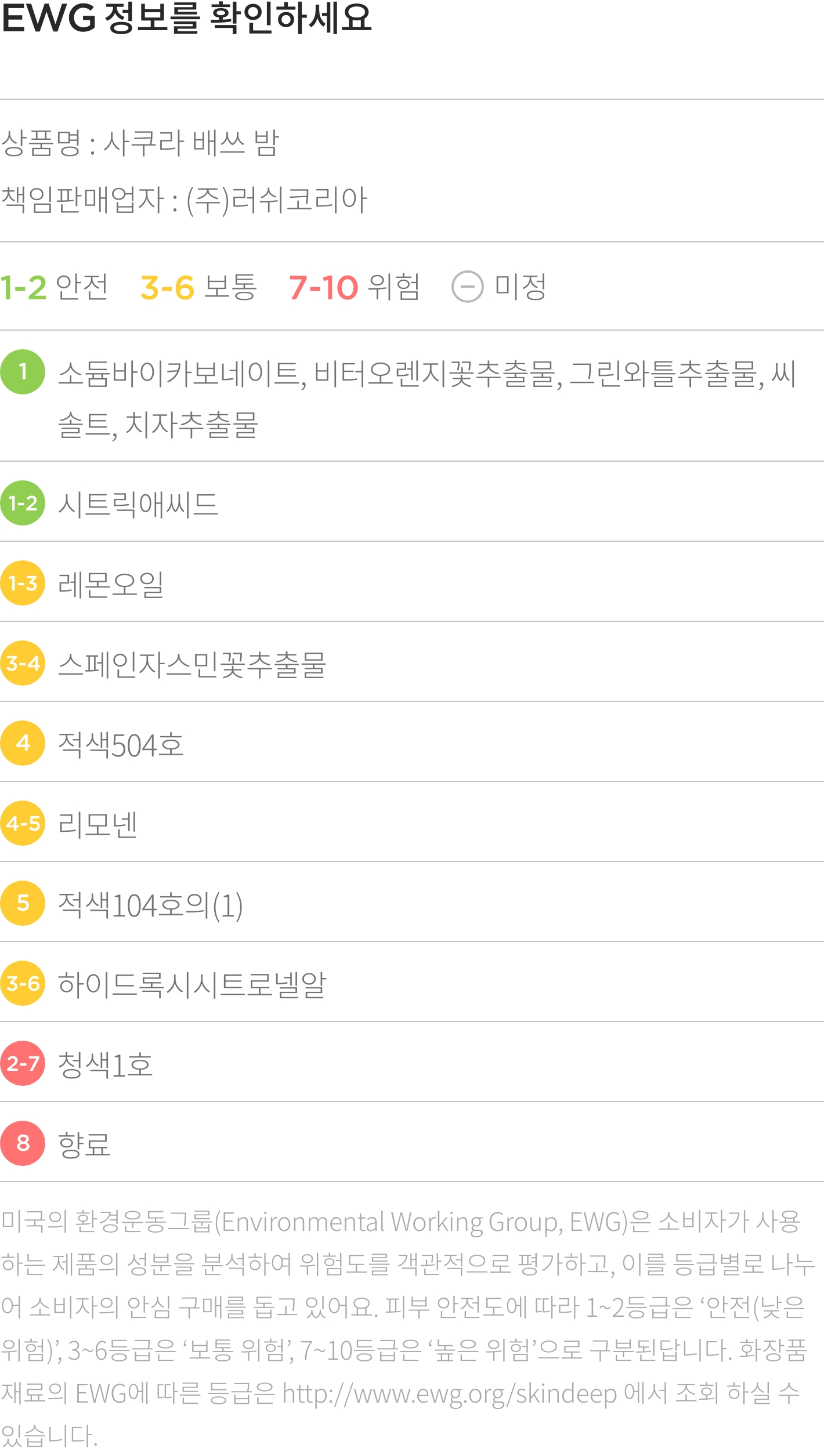Click the green 1-2 grade badge
Viewport: 824px width, 1456px height.
[x=23, y=503]
